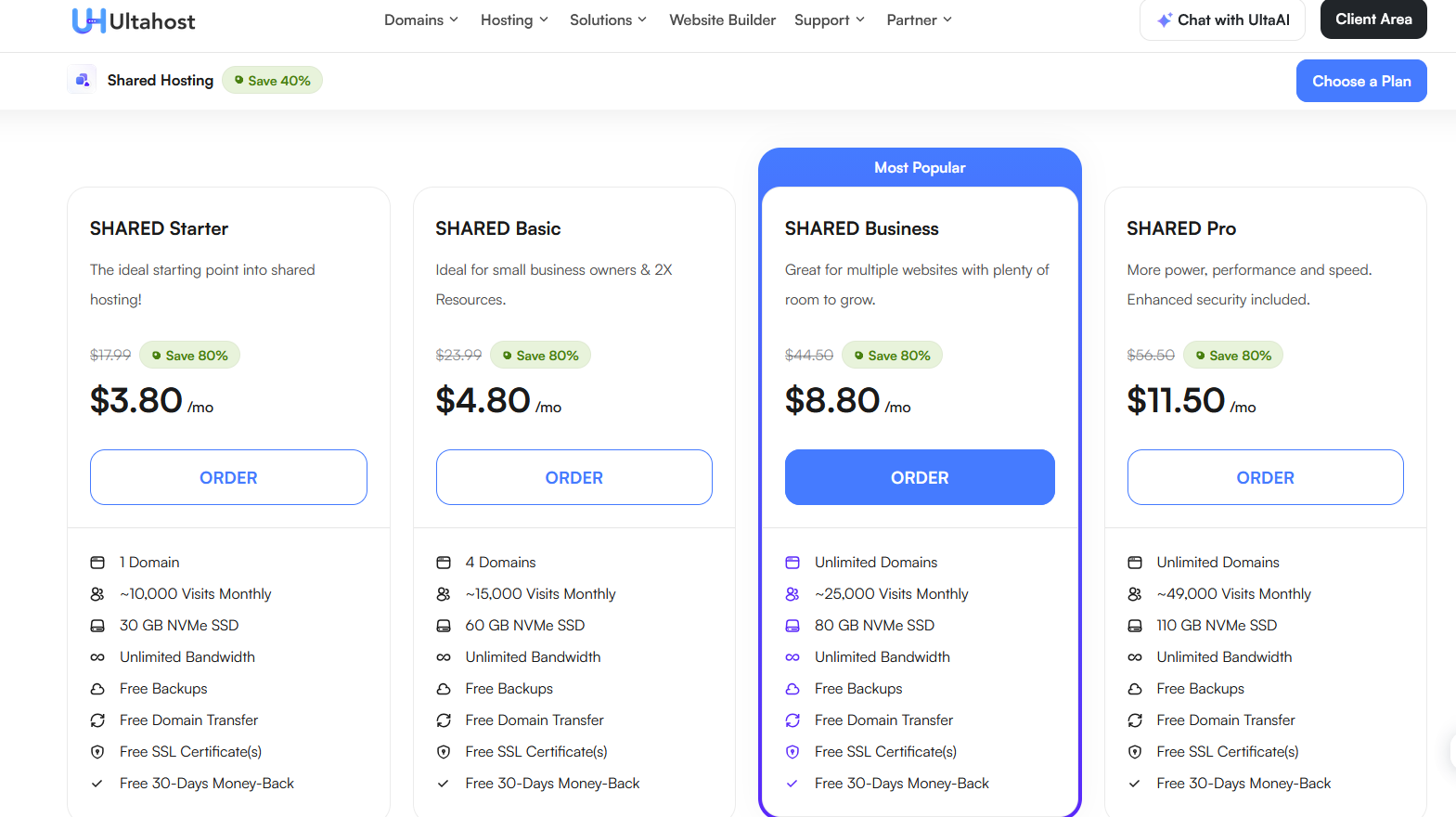Click infinity icon in SHARED Starter Unlimited Bandwidth row
Viewport: 1456px width, 817px height.
[x=97, y=657]
